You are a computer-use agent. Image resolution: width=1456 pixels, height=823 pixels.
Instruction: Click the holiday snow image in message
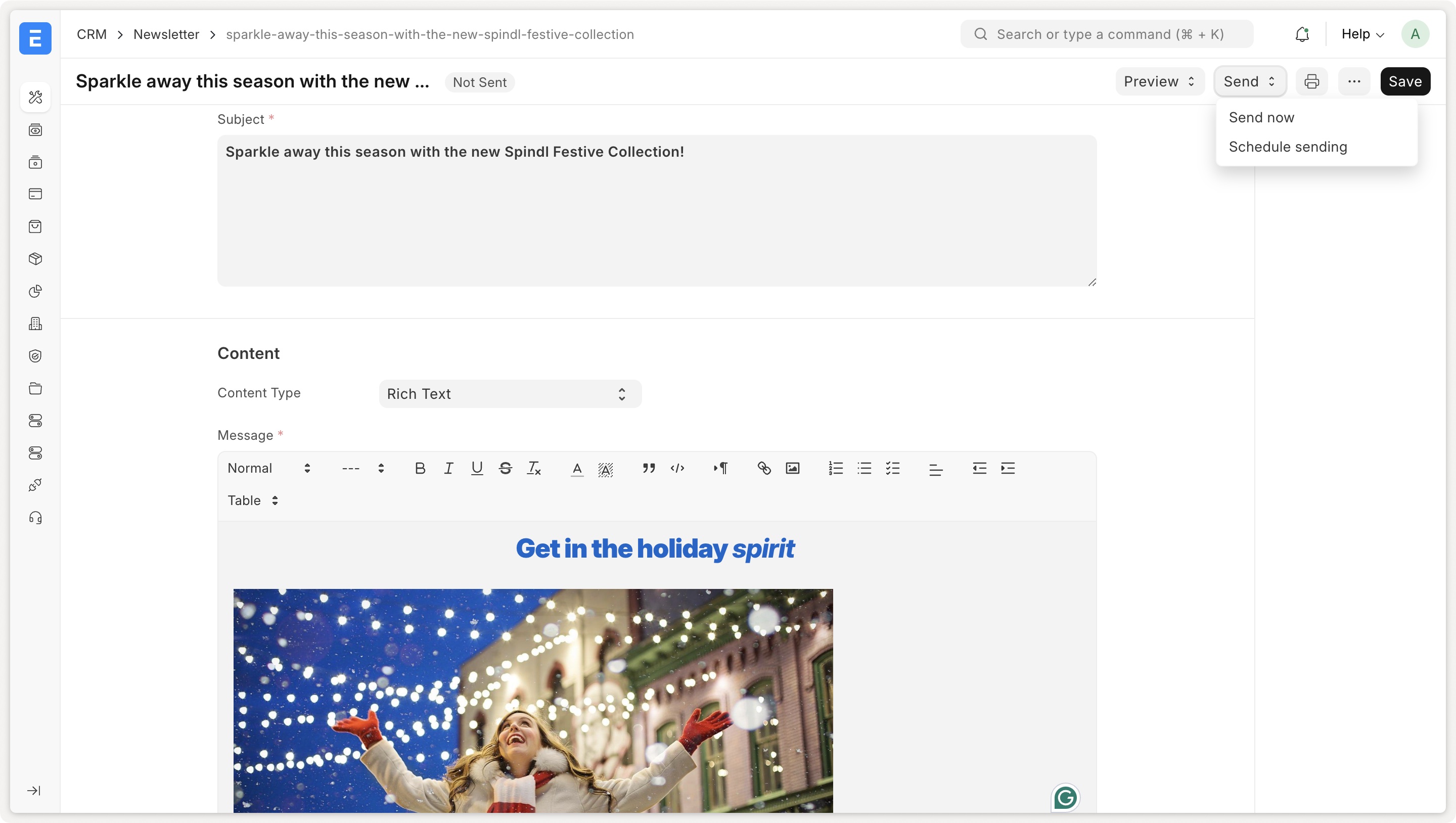533,701
